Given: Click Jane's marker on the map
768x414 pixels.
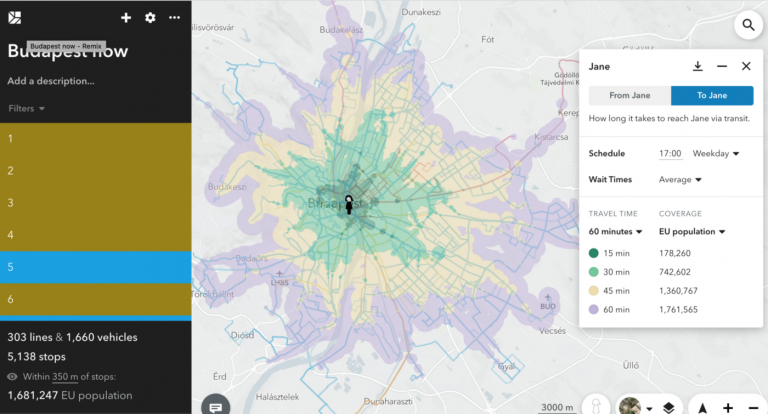Looking at the screenshot, I should click(x=349, y=205).
